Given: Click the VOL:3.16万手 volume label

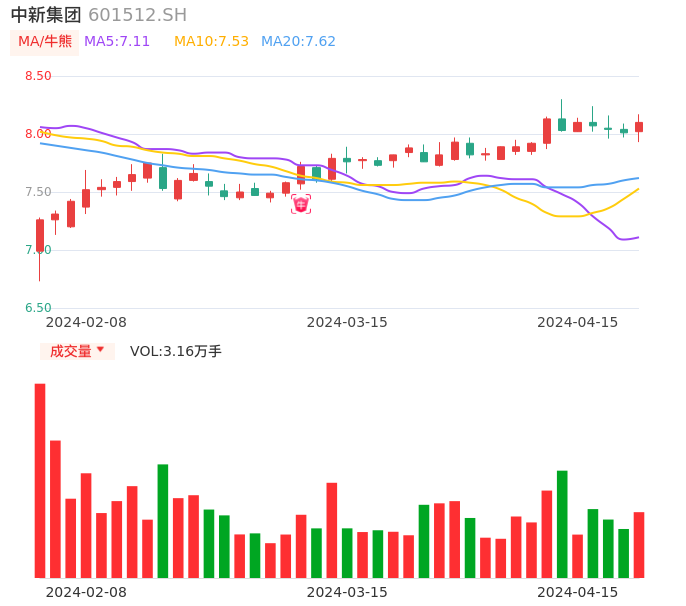Looking at the screenshot, I should (176, 351).
